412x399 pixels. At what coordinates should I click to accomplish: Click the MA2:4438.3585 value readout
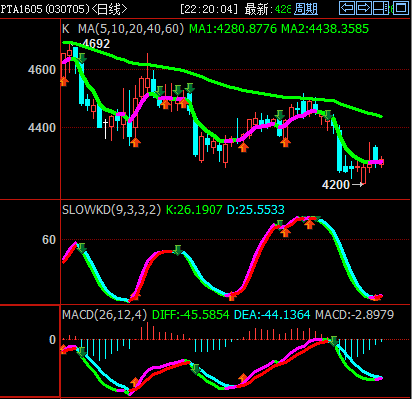pos(325,29)
